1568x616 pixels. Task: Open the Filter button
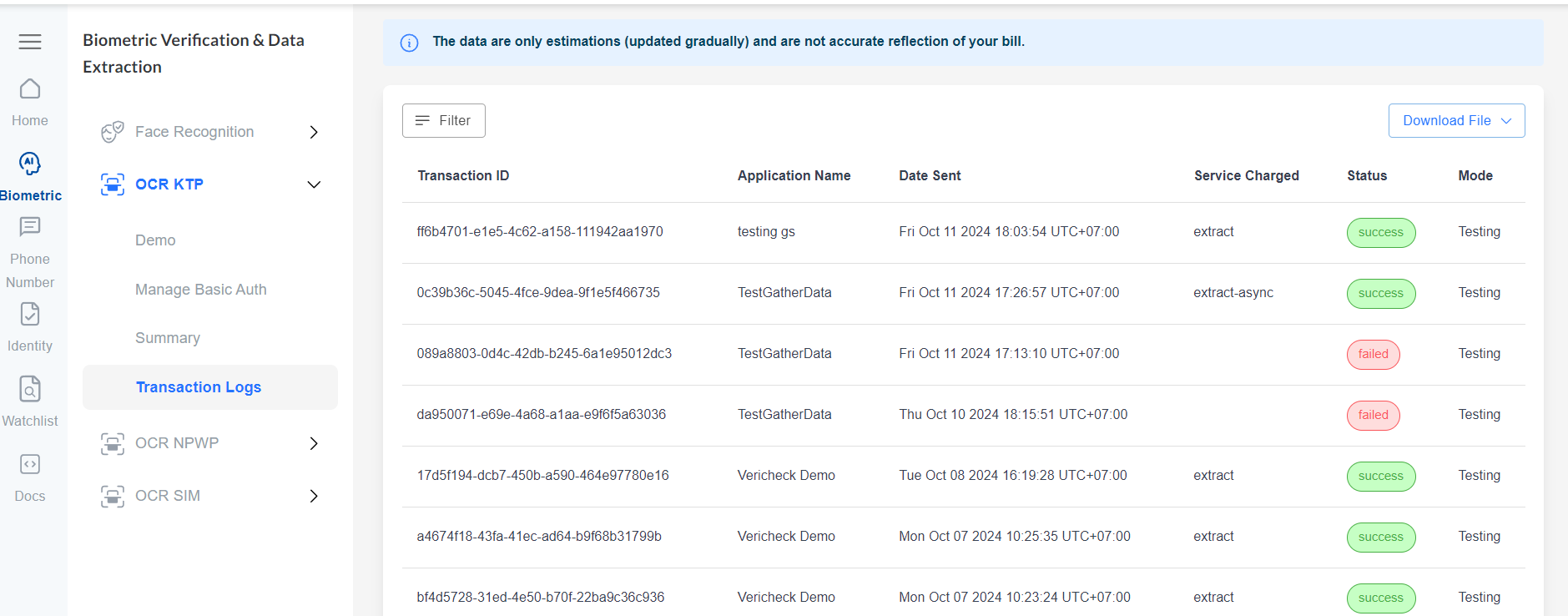tap(444, 120)
